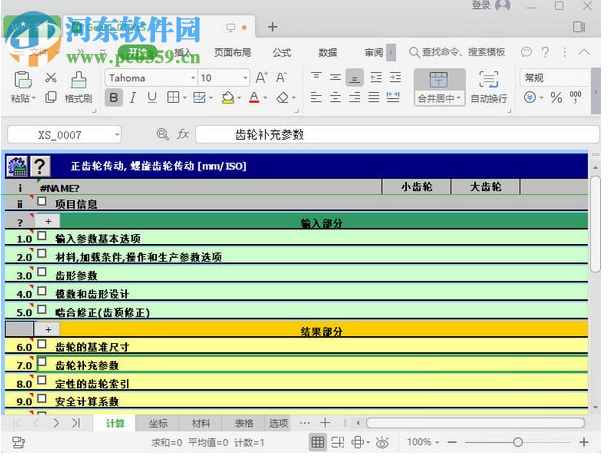Check the 4.0 模数和齿形设计 checkbox
The width and height of the screenshot is (616, 463).
tap(42, 291)
